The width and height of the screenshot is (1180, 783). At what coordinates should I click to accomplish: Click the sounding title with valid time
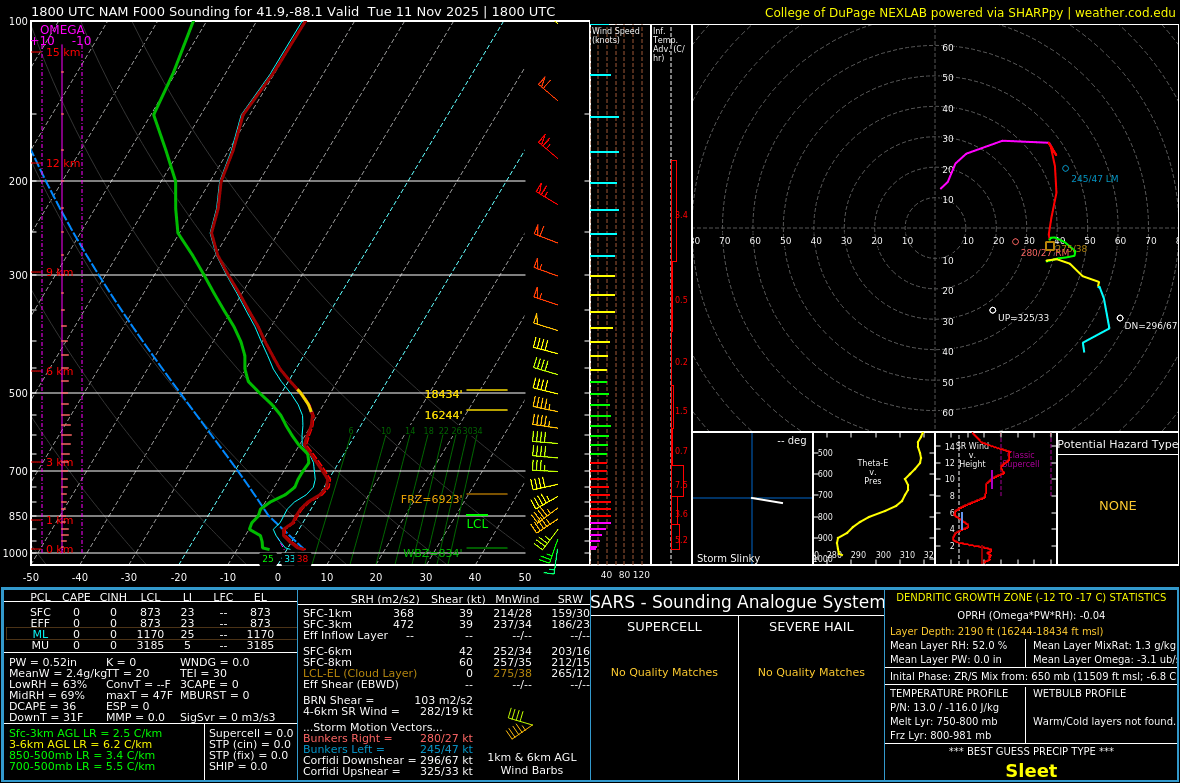pos(293,11)
